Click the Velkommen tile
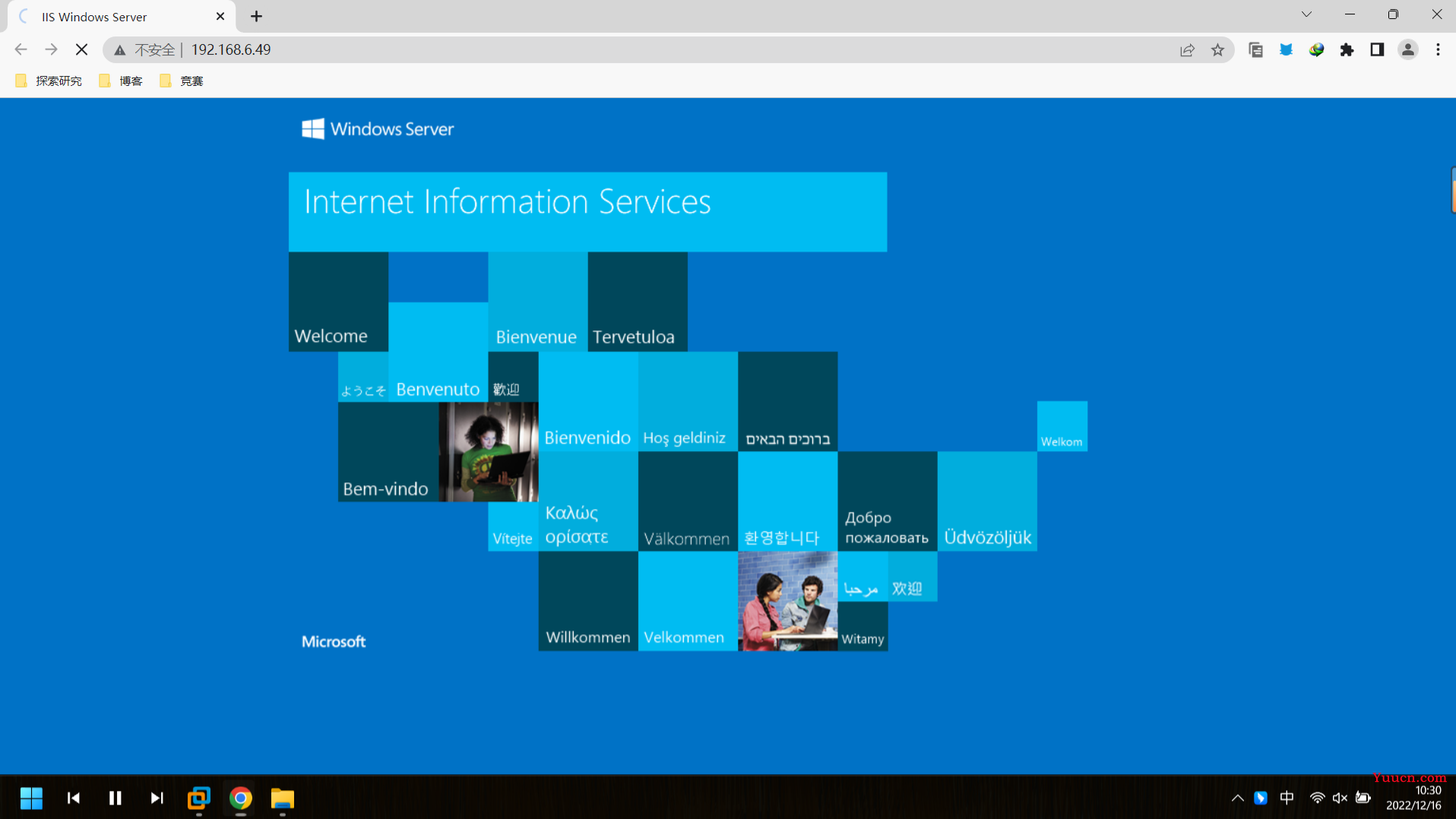 688,601
